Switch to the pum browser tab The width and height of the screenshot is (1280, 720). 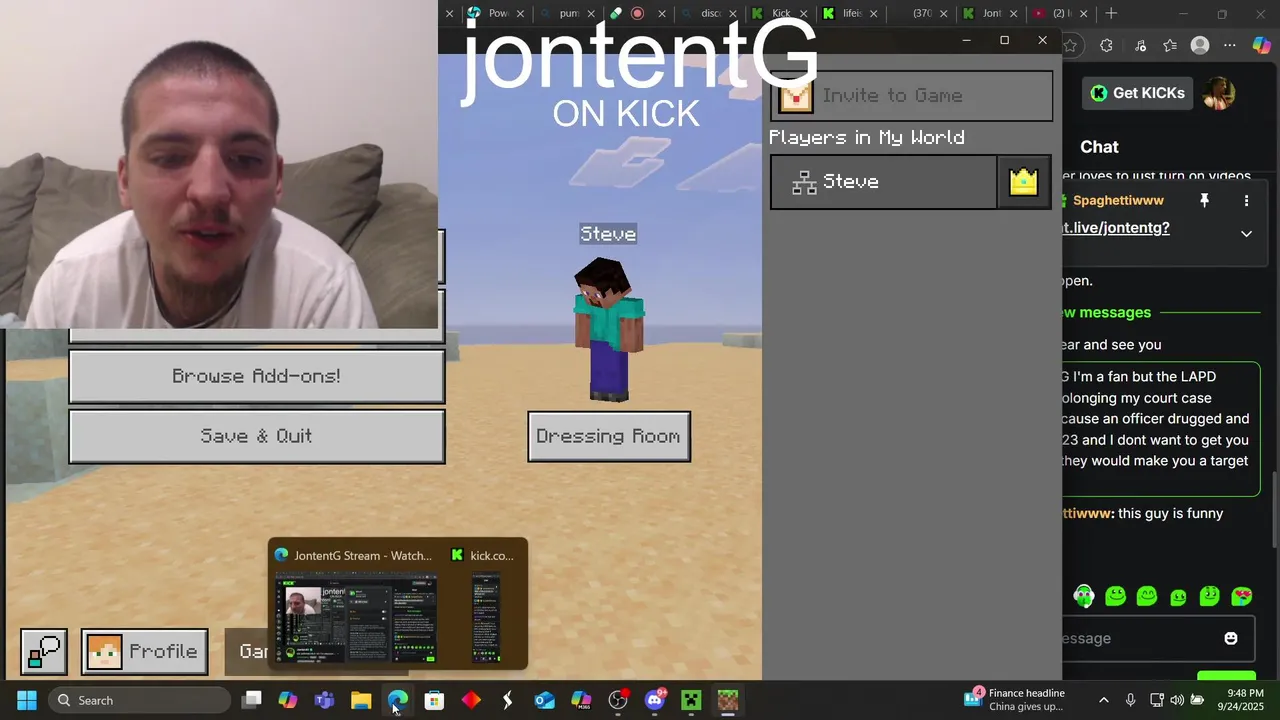(x=568, y=13)
